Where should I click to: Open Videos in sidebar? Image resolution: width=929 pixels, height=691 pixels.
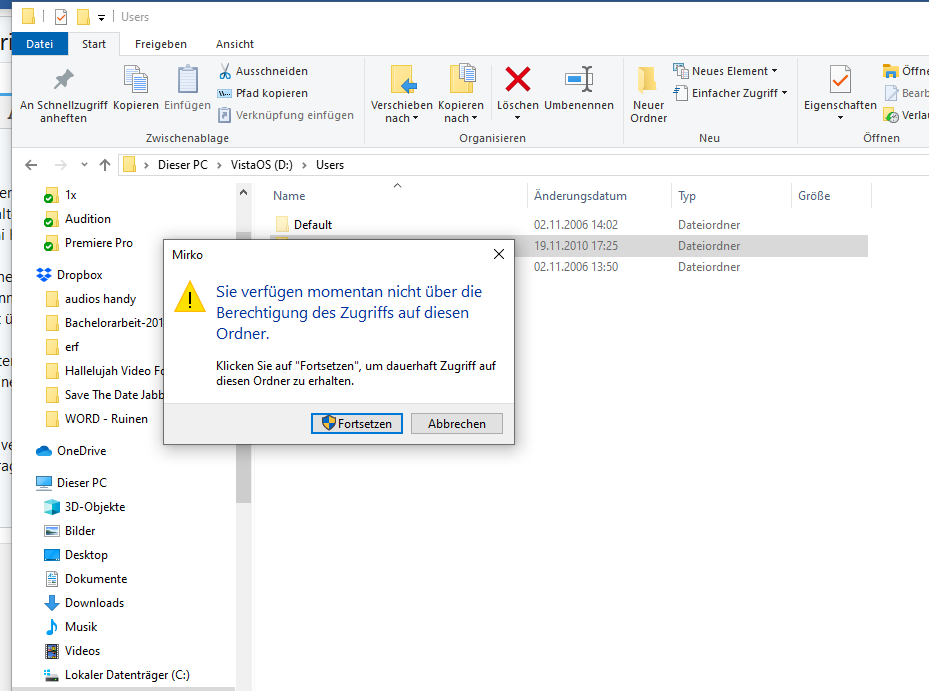pyautogui.click(x=82, y=651)
